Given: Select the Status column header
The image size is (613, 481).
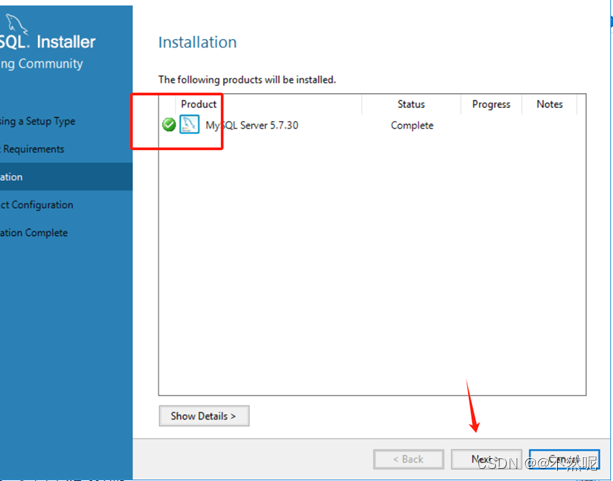Looking at the screenshot, I should click(x=411, y=104).
